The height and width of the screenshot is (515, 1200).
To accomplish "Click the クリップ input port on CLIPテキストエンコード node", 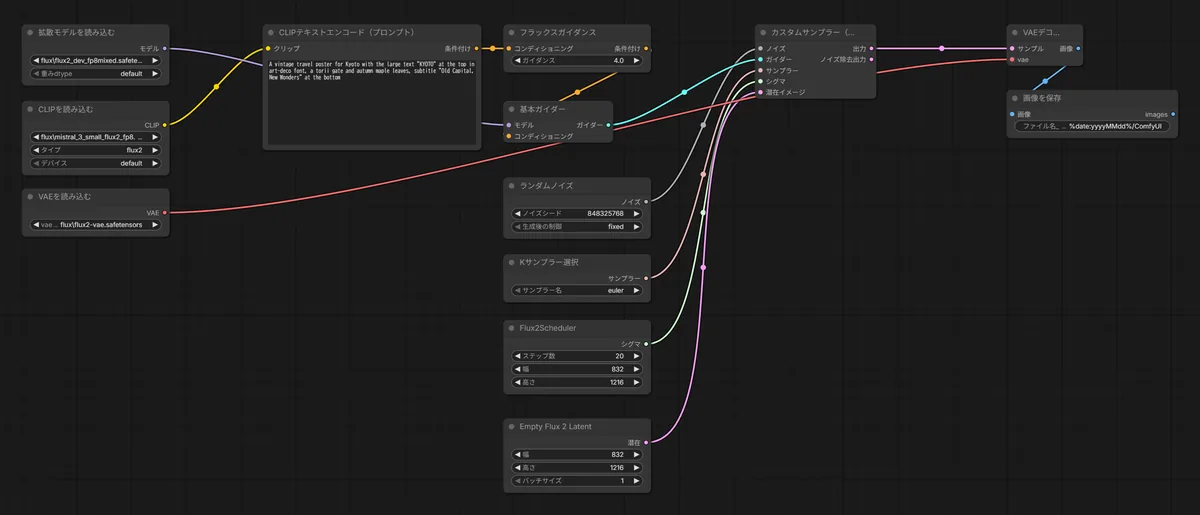I will (x=267, y=48).
